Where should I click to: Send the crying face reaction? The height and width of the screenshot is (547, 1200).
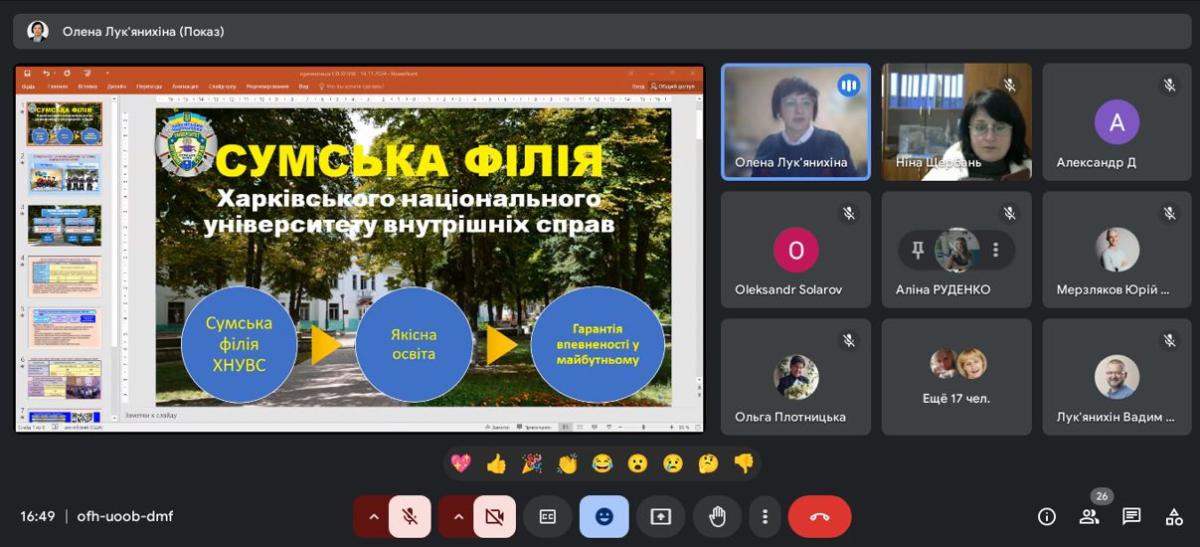coord(673,463)
